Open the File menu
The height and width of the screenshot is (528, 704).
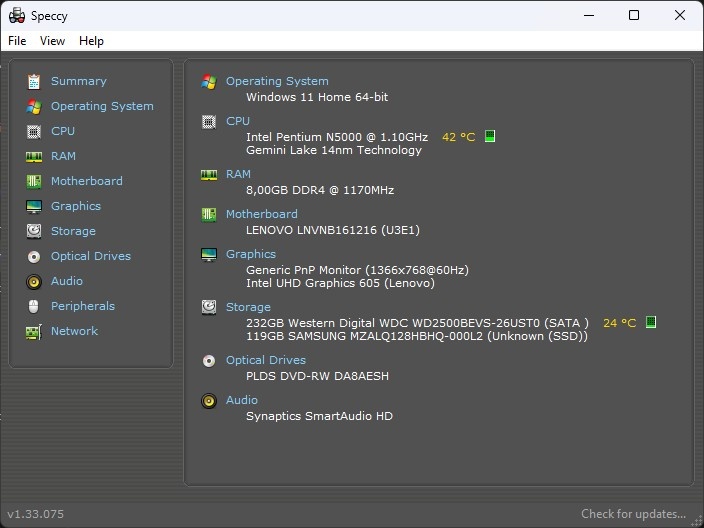(x=17, y=41)
